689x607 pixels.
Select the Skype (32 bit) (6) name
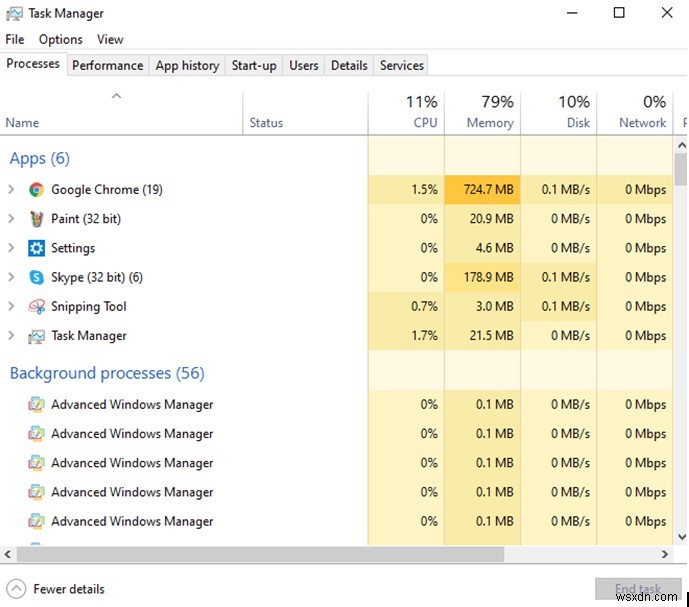pos(97,277)
